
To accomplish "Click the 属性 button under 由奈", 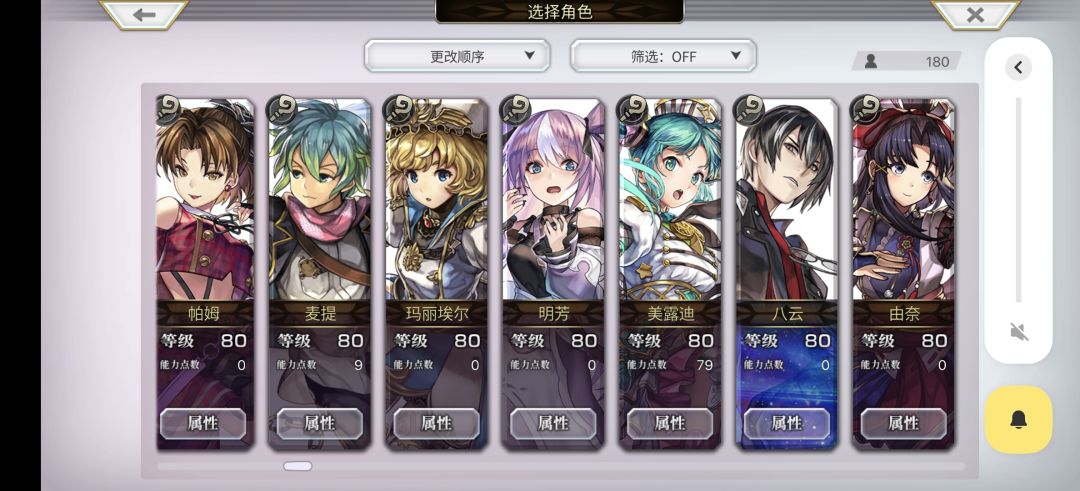I will (903, 424).
